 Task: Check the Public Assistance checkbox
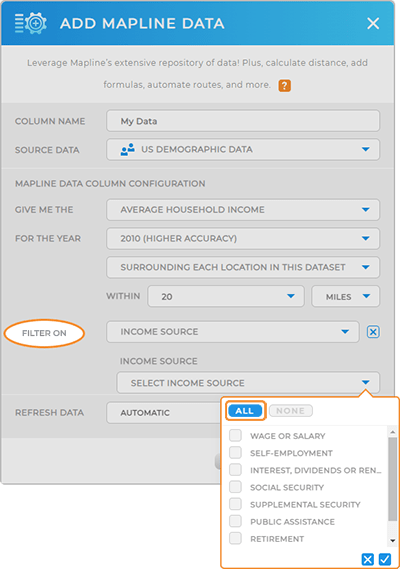[235, 521]
